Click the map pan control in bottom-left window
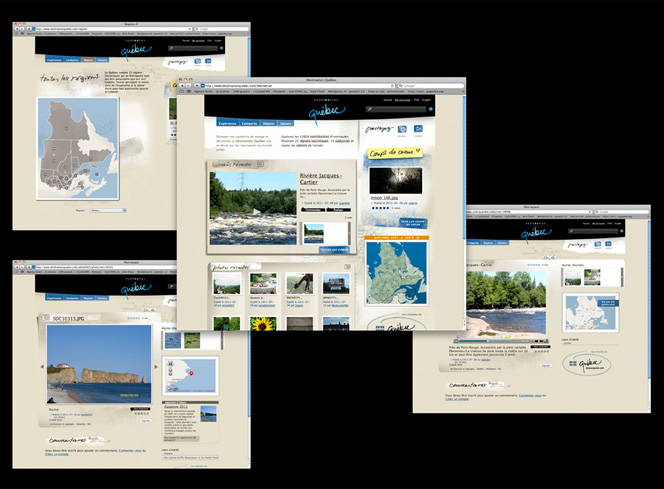Image resolution: width=664 pixels, height=489 pixels. [170, 364]
